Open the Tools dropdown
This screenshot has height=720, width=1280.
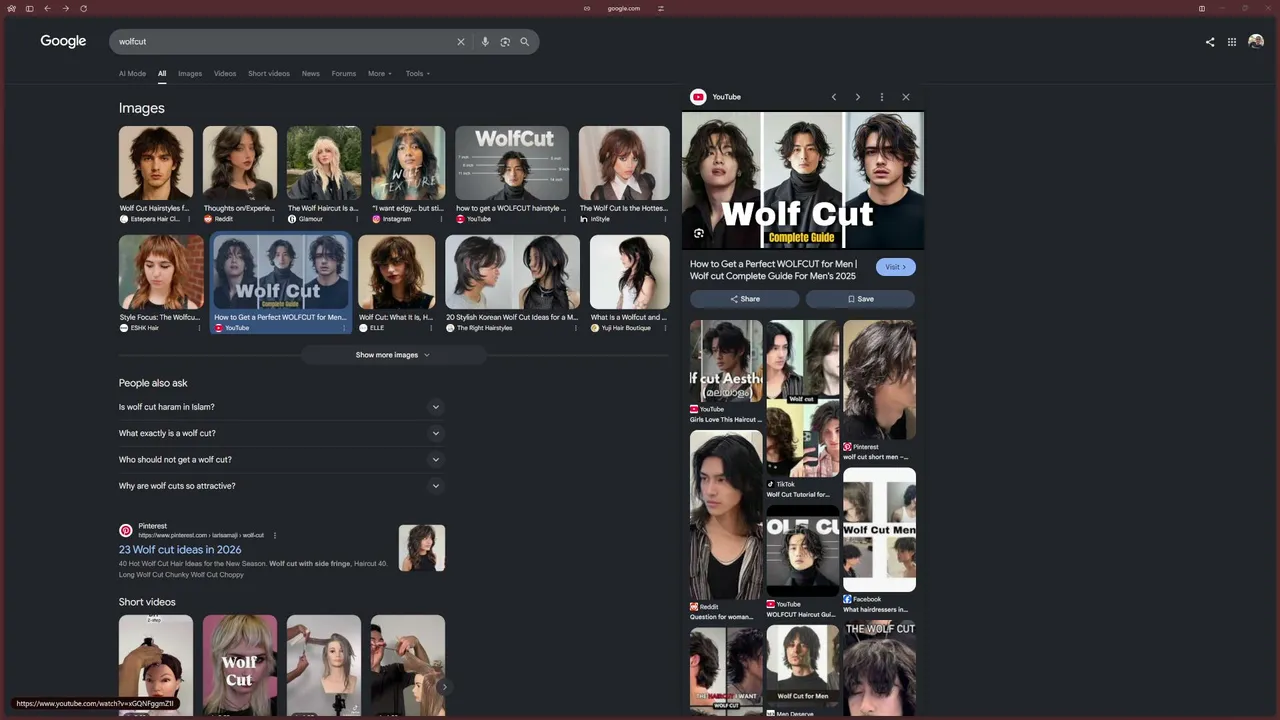[418, 73]
